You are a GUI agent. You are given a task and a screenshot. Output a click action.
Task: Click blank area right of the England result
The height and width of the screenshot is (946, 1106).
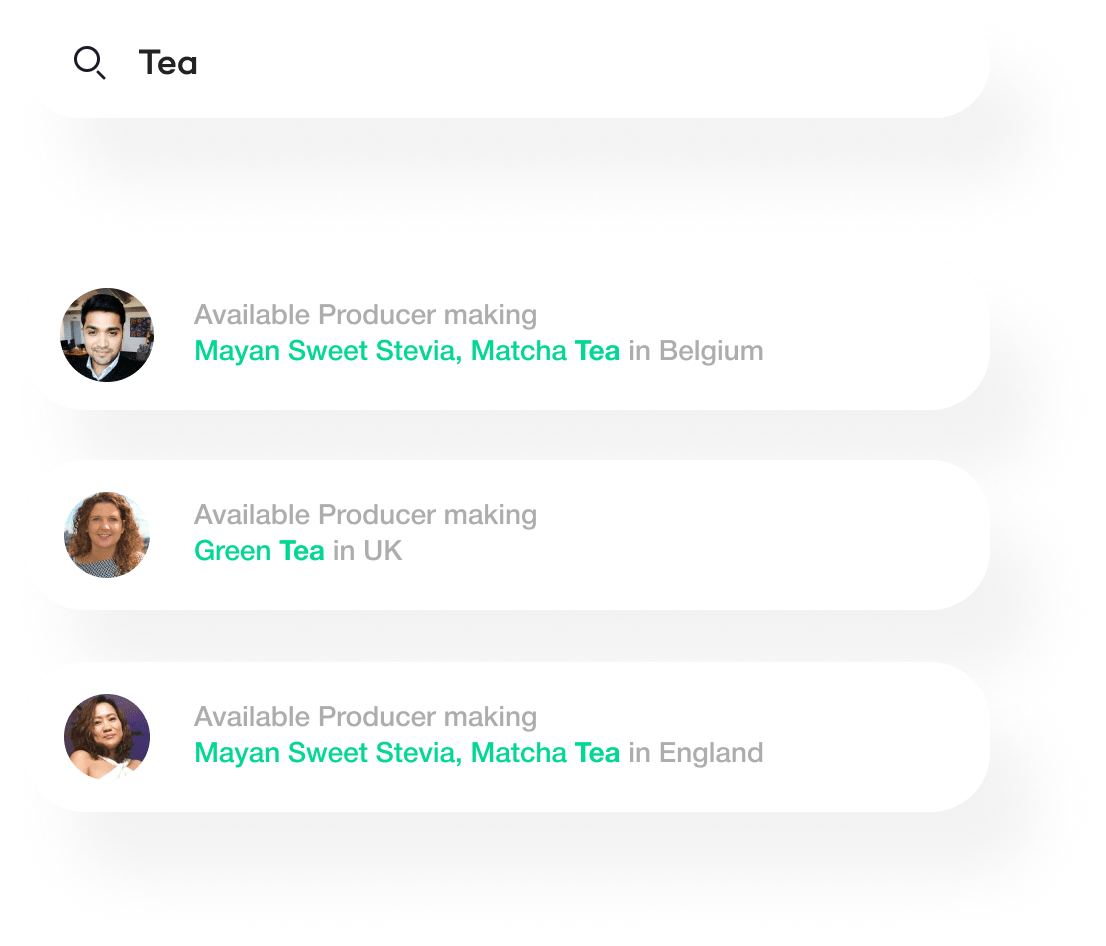coord(870,737)
